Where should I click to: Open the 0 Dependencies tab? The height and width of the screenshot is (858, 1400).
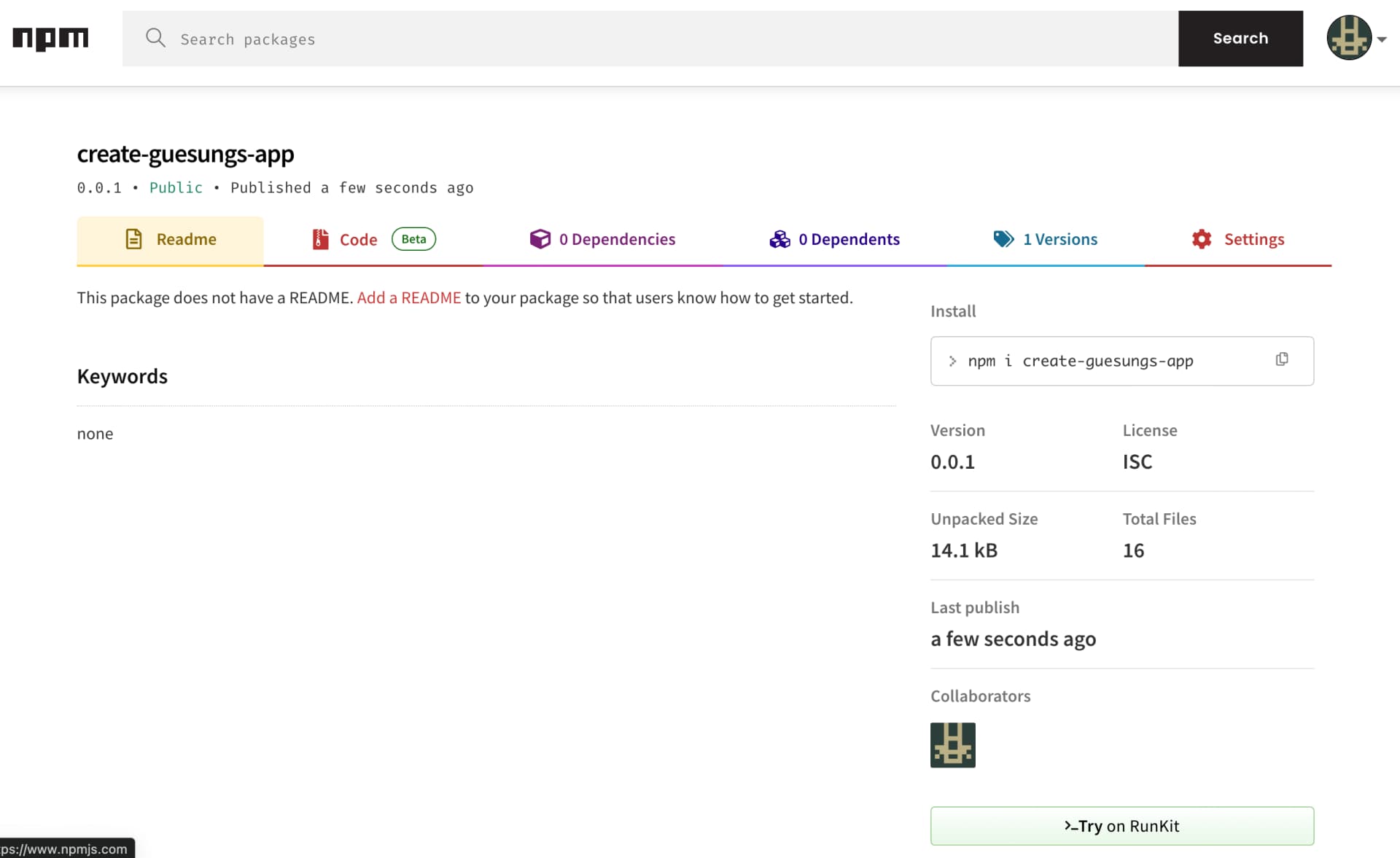pos(602,240)
